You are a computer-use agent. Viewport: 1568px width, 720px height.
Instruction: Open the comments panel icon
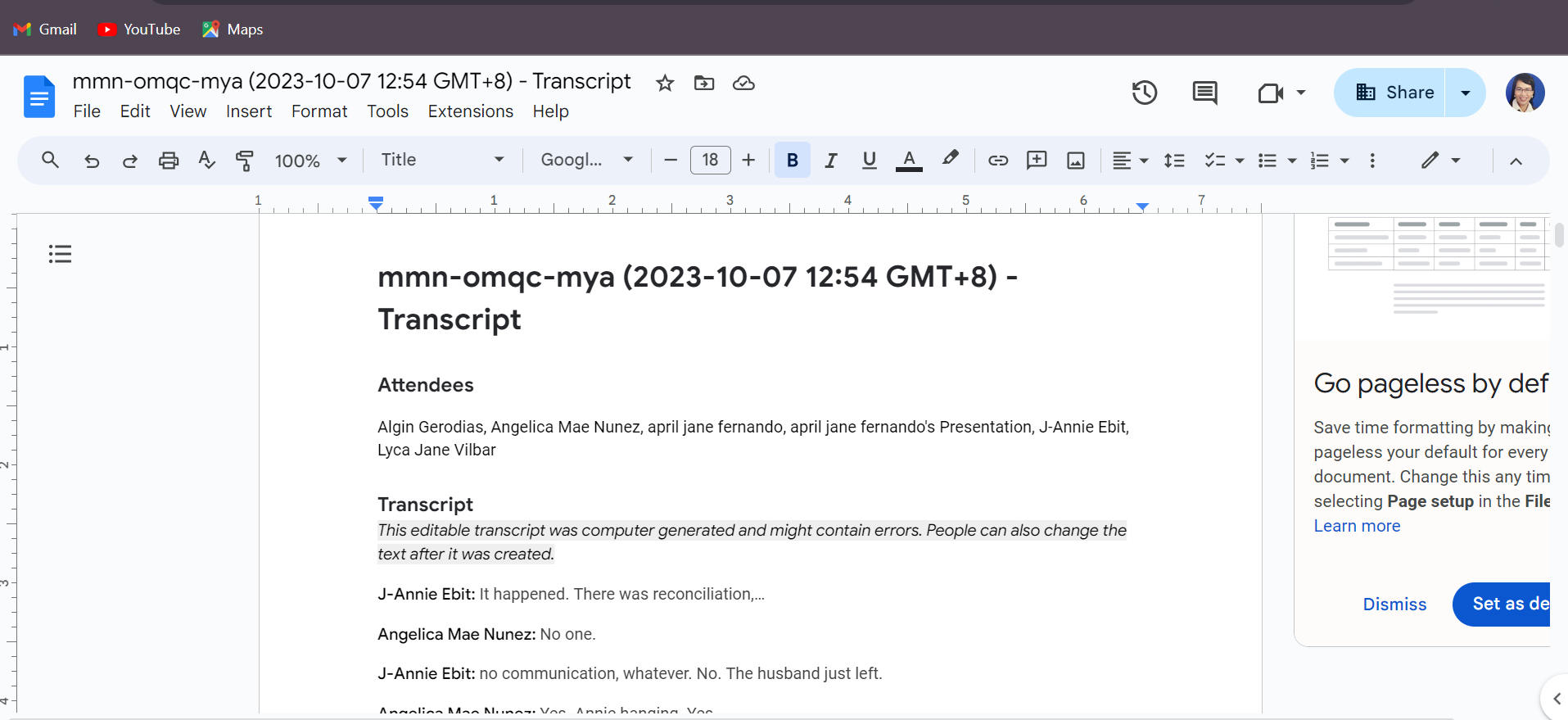[1204, 93]
